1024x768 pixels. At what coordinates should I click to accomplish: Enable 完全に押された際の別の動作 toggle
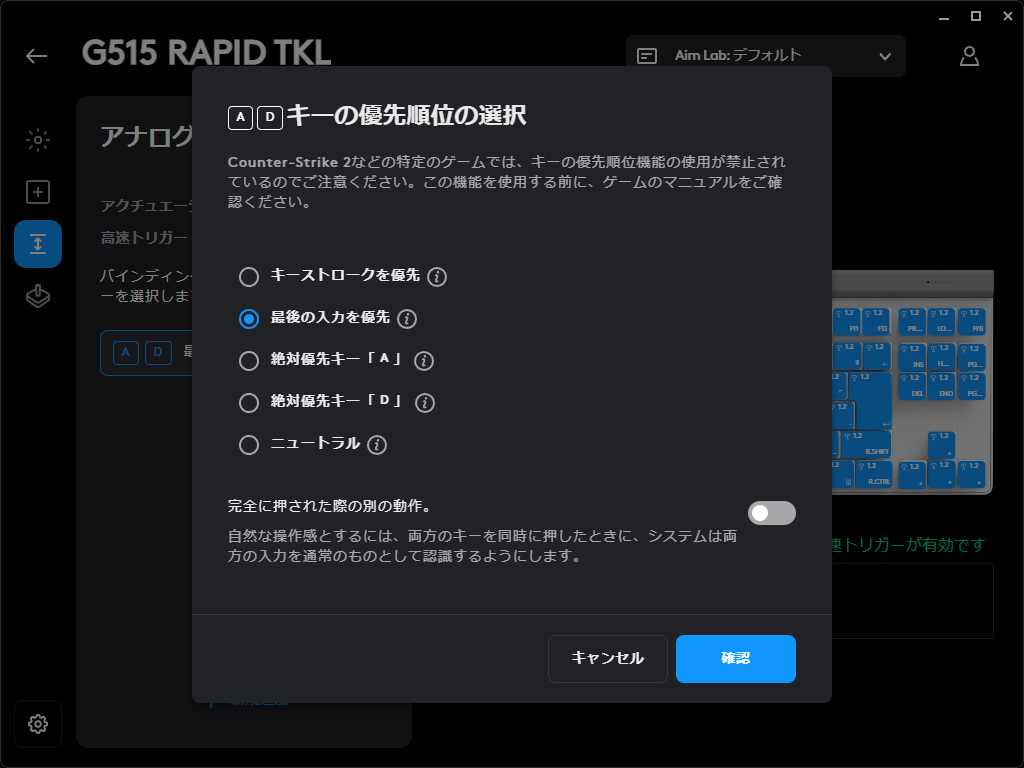tap(771, 512)
